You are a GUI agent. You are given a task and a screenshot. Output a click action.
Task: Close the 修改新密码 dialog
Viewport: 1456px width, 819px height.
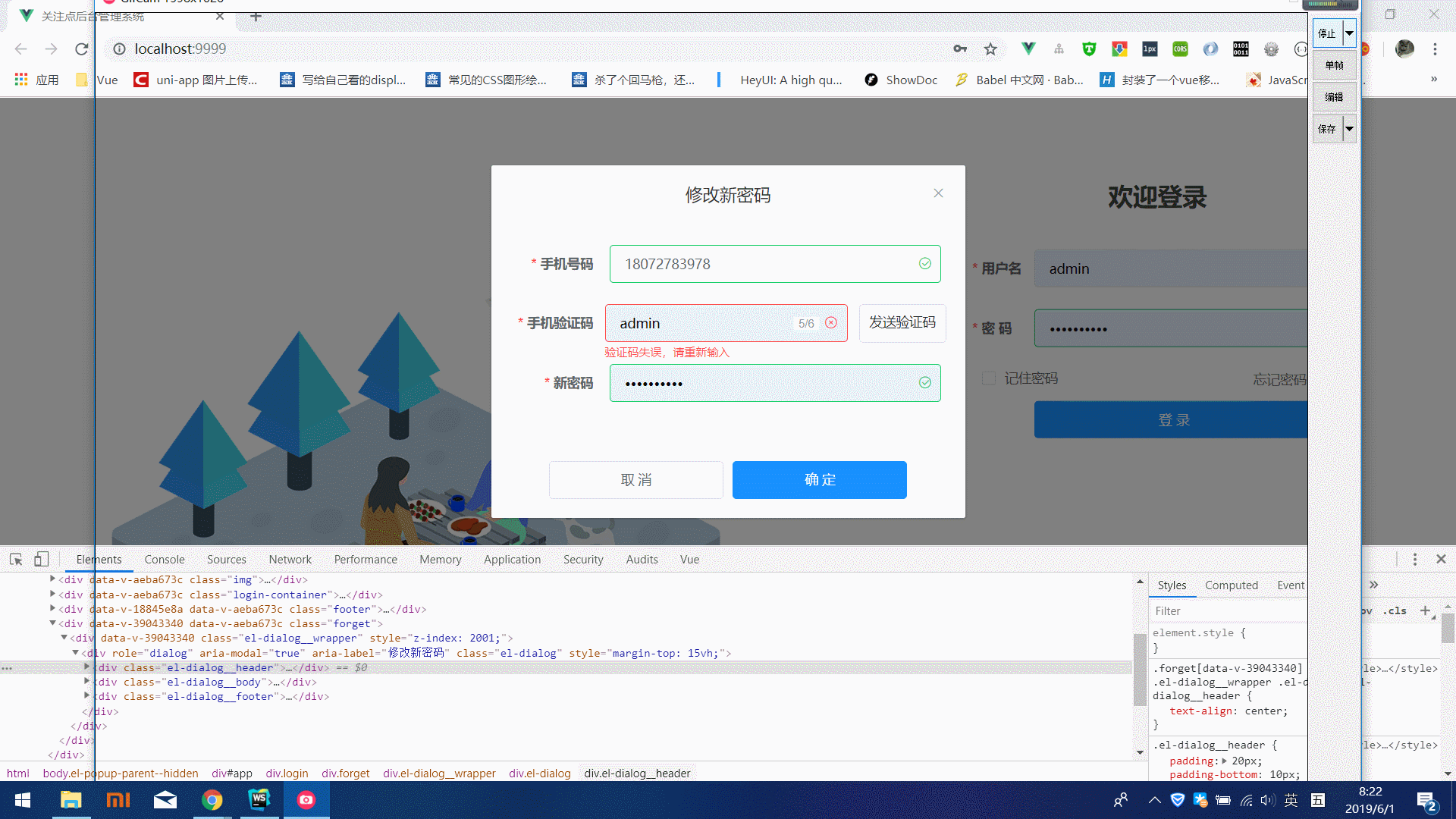[938, 193]
